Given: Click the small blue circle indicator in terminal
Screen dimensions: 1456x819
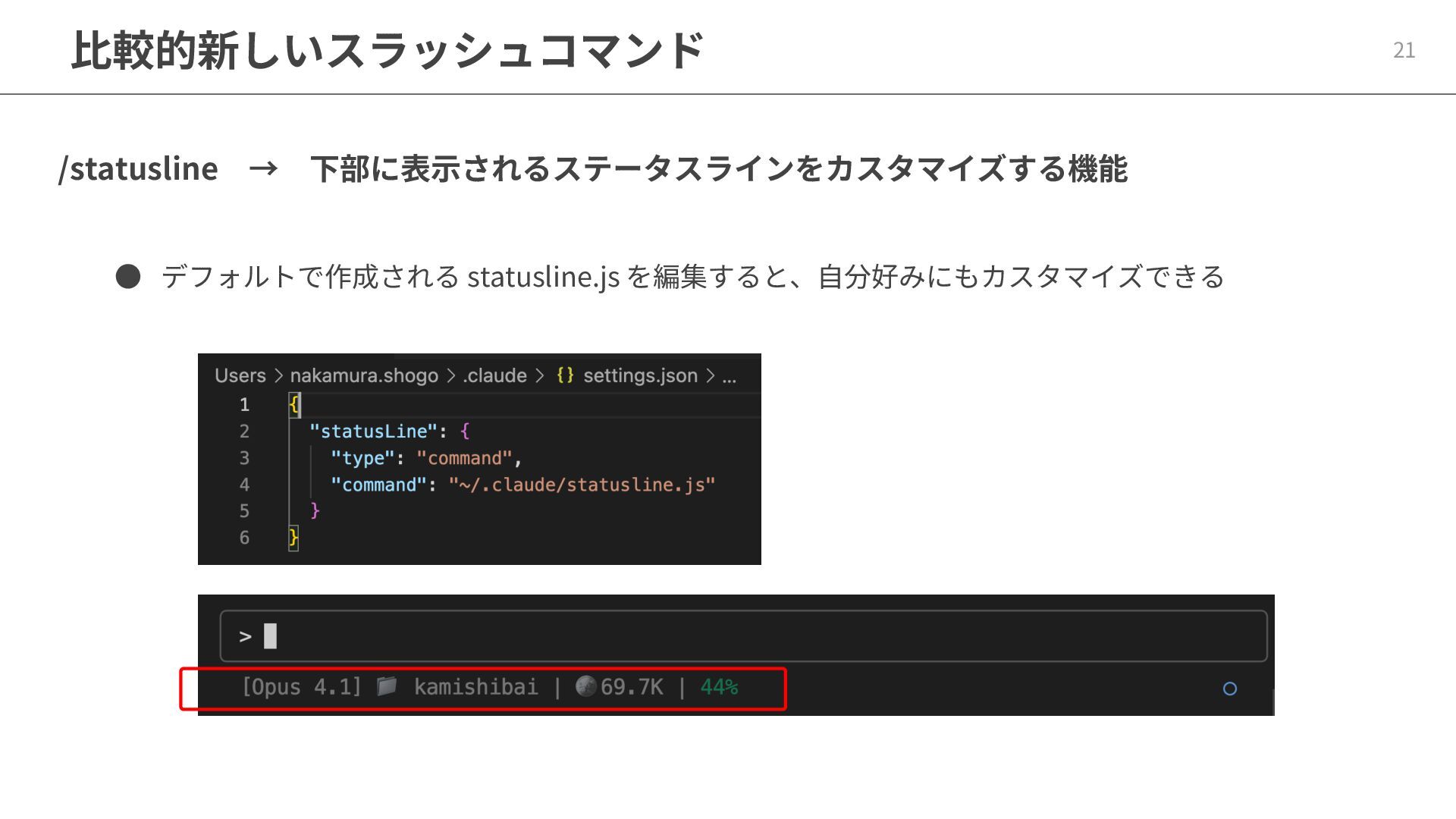Looking at the screenshot, I should coord(1230,689).
